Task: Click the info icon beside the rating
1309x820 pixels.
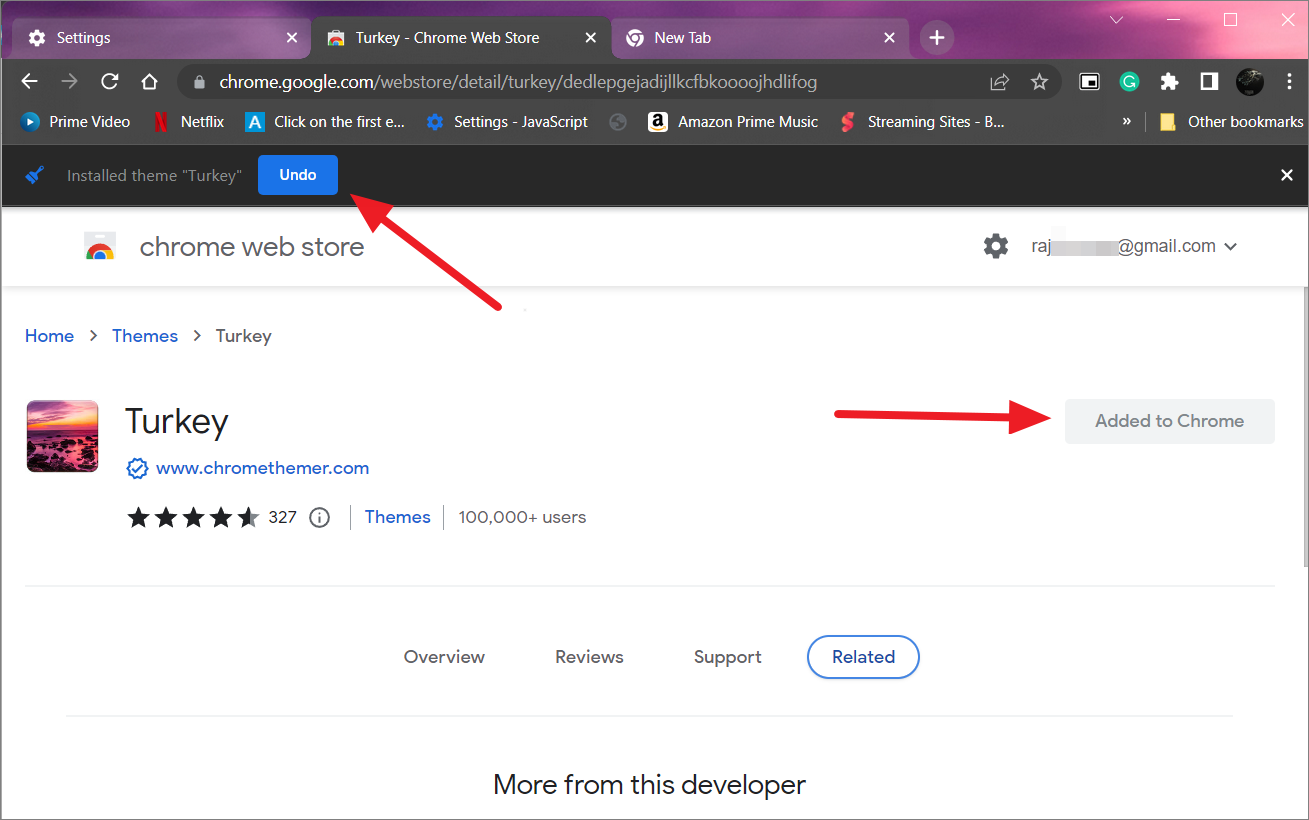Action: [x=319, y=517]
